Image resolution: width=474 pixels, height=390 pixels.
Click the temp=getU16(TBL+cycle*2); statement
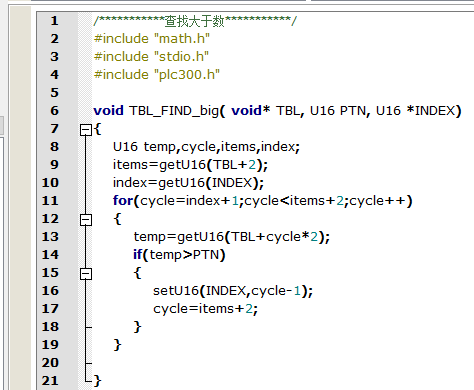click(x=232, y=237)
